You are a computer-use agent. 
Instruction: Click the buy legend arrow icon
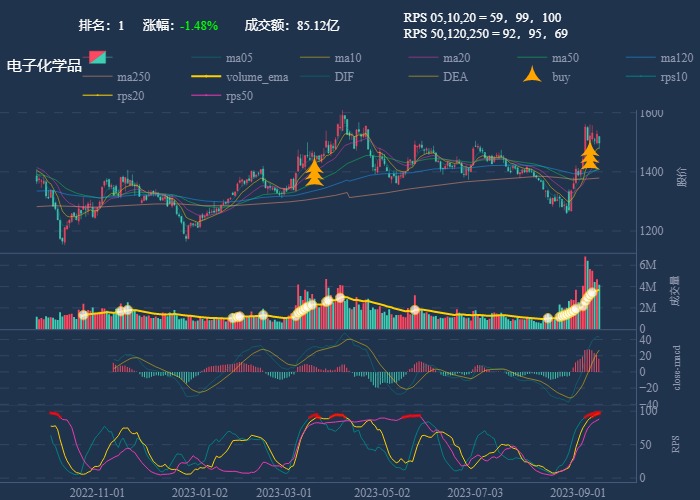[532, 76]
